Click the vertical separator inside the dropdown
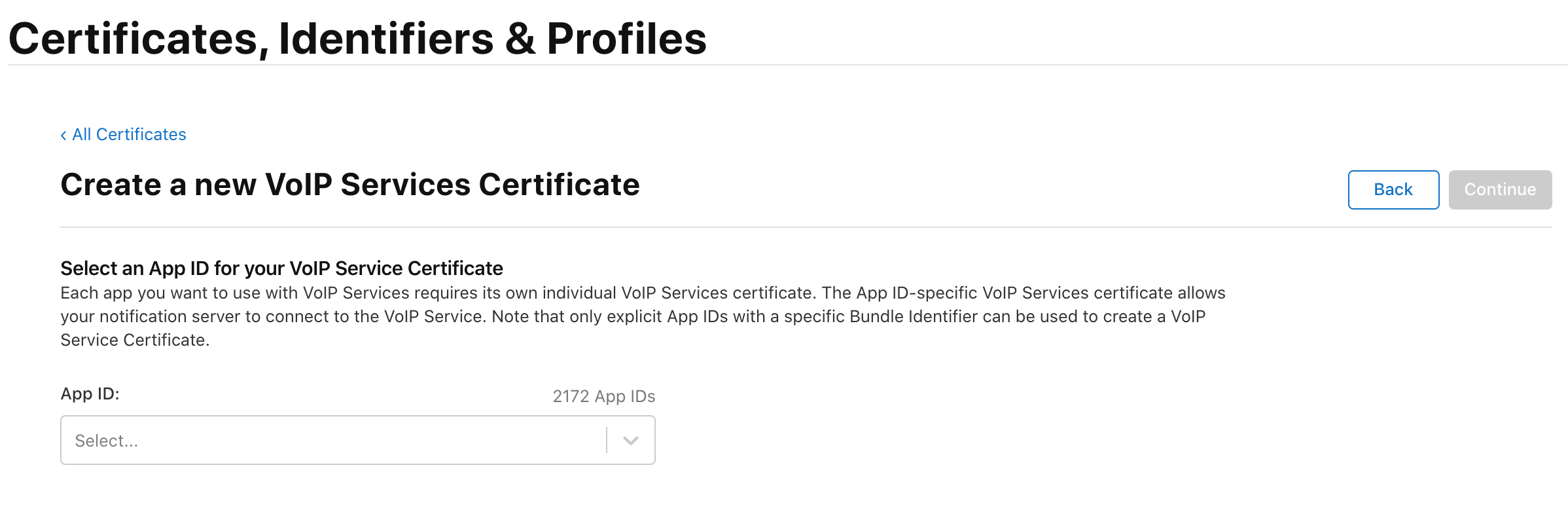 [x=607, y=440]
